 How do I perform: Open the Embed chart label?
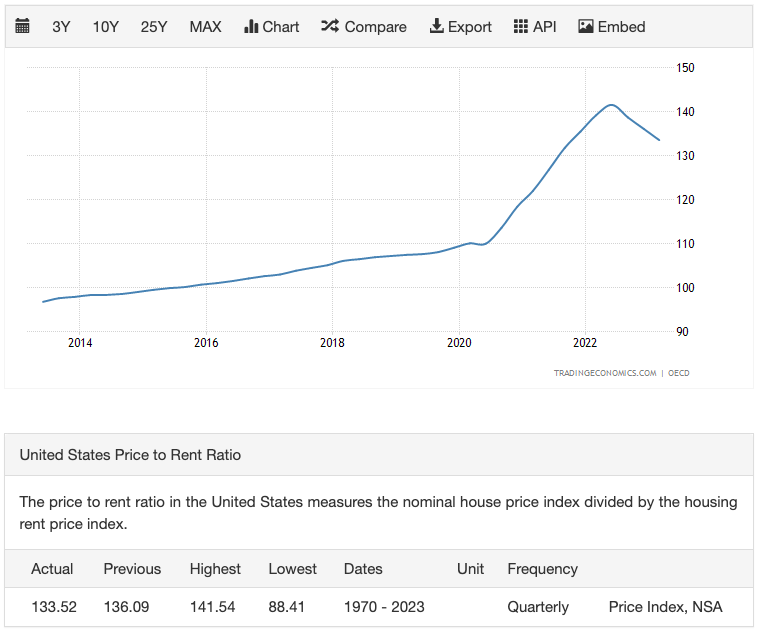click(621, 27)
